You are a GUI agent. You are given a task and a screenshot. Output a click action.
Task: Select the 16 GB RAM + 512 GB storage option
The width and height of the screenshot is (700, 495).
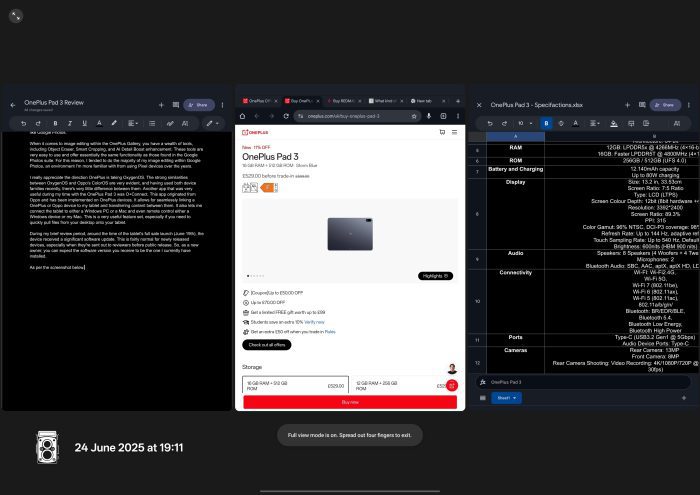tap(293, 385)
